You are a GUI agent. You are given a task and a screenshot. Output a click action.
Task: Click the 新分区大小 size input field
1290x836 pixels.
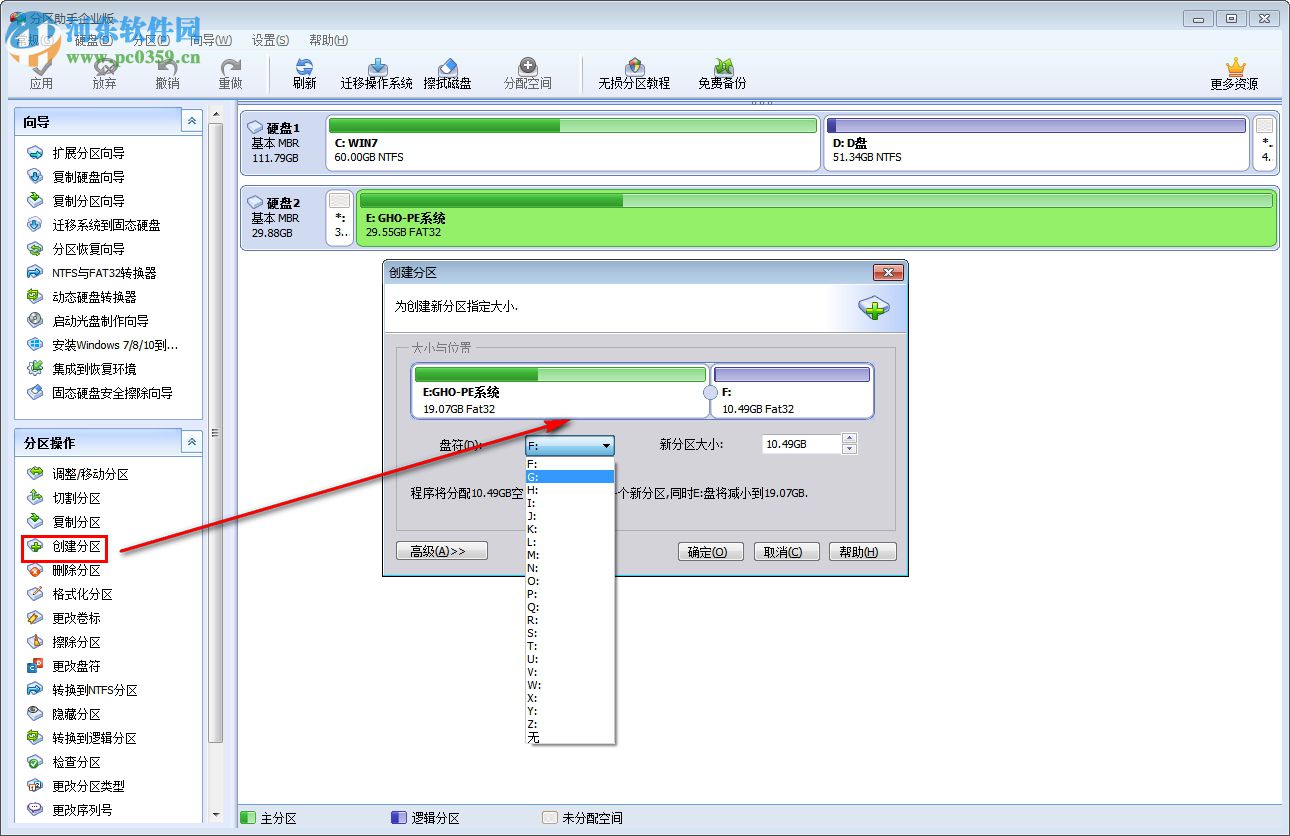pyautogui.click(x=802, y=444)
